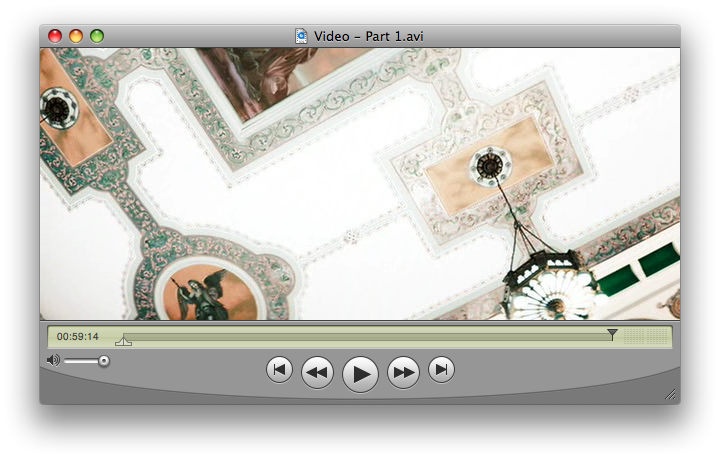Click the title "Video – Part 1.avi"
720x459 pixels.
point(369,36)
